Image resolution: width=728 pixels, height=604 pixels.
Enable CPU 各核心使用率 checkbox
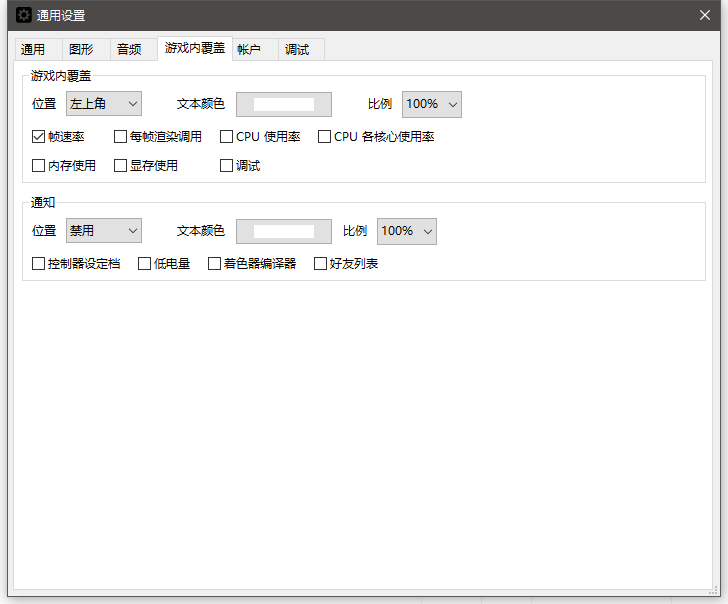click(325, 137)
